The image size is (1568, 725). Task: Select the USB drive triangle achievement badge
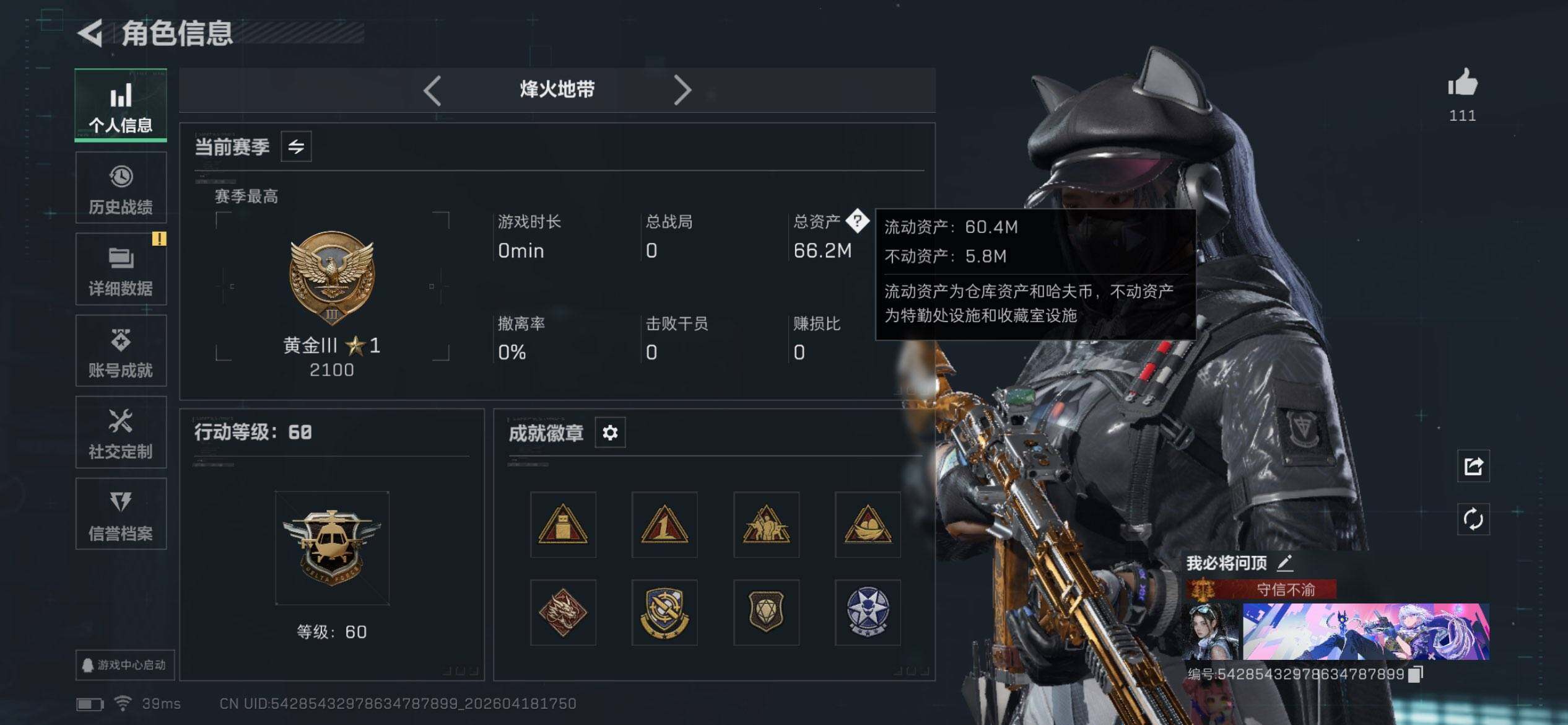563,525
